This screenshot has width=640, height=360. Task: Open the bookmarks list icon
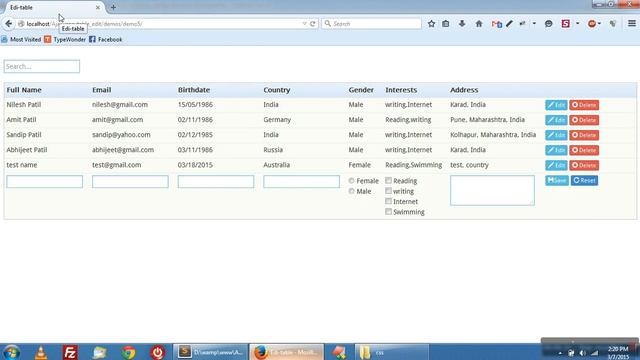coord(446,24)
